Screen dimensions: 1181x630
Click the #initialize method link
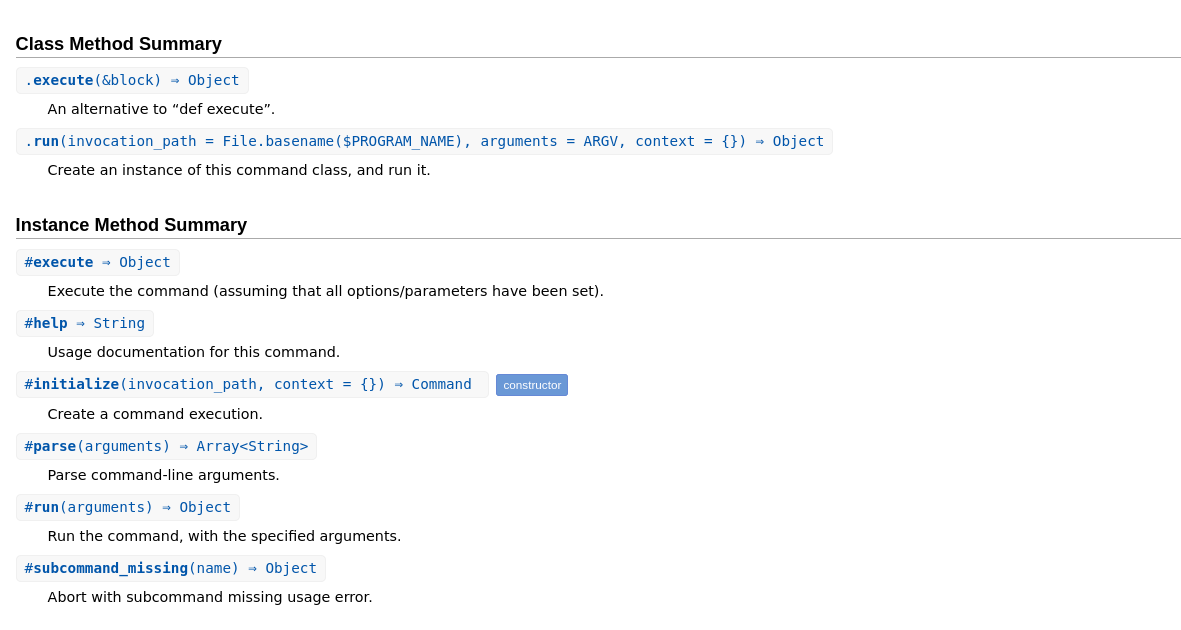click(72, 384)
